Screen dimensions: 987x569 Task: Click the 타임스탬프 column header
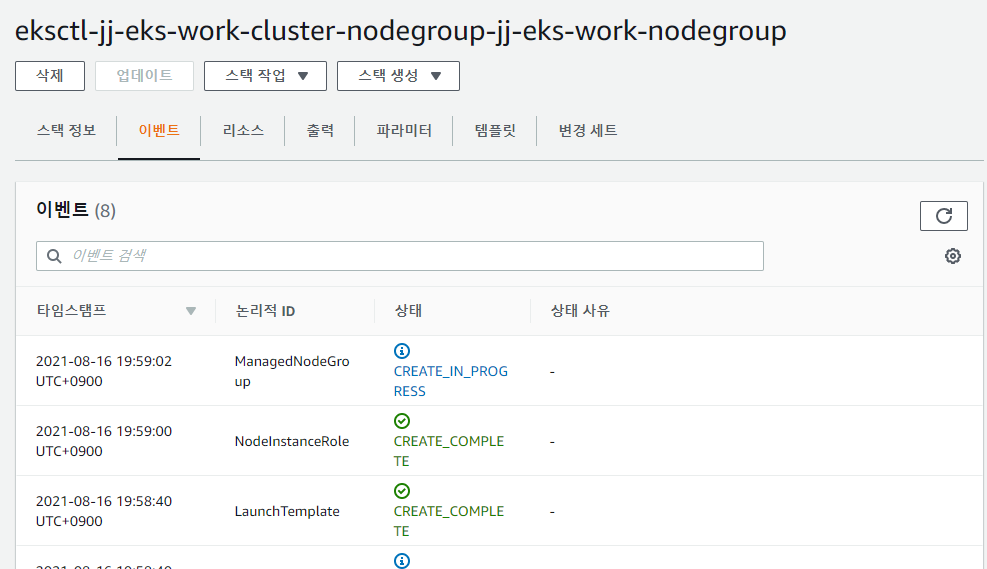71,310
